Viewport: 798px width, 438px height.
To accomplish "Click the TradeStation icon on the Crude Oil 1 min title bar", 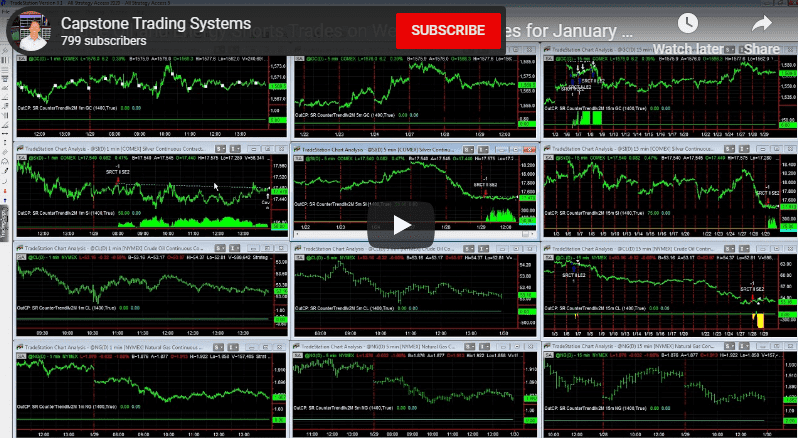I will tap(20, 248).
